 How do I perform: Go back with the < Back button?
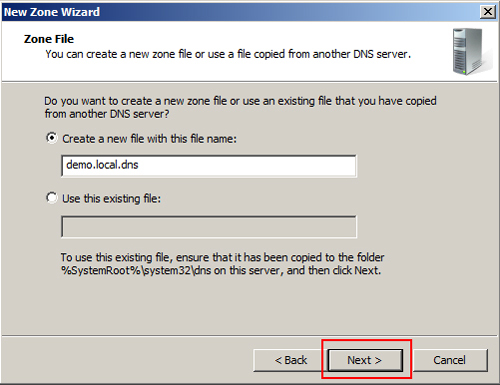pos(290,360)
